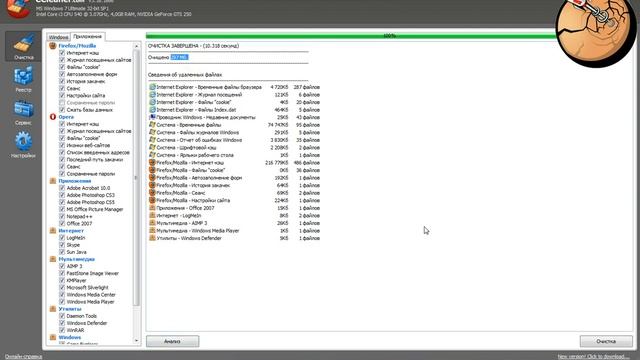Toggle Skype checkbox

coord(62,245)
